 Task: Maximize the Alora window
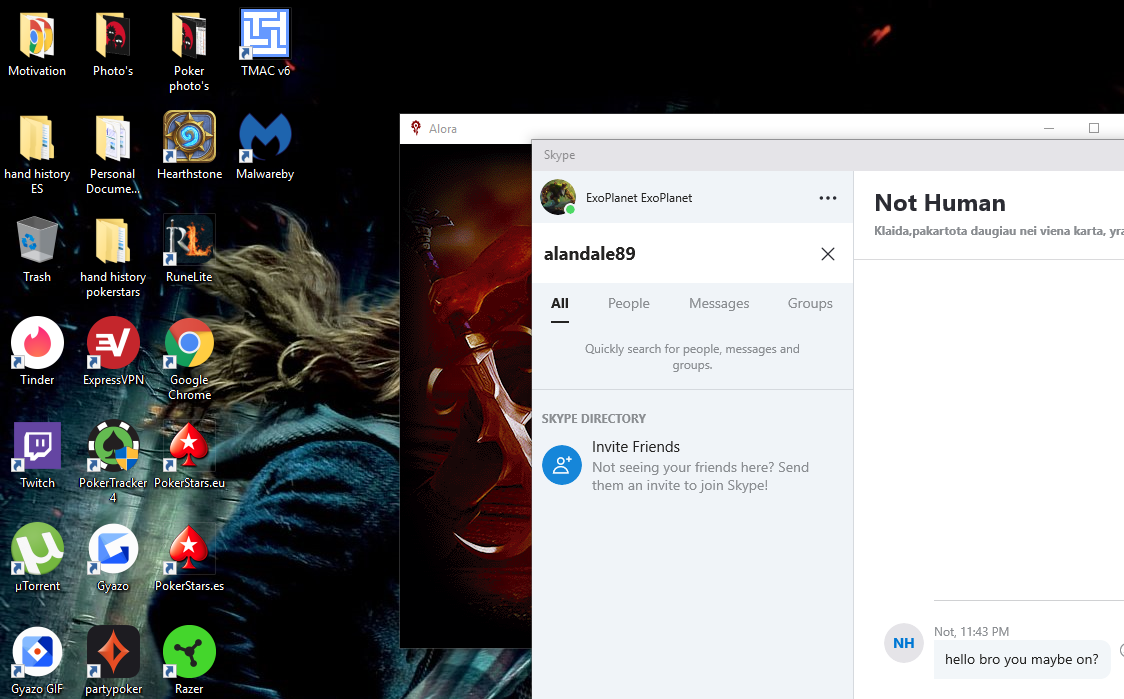pyautogui.click(x=1094, y=128)
